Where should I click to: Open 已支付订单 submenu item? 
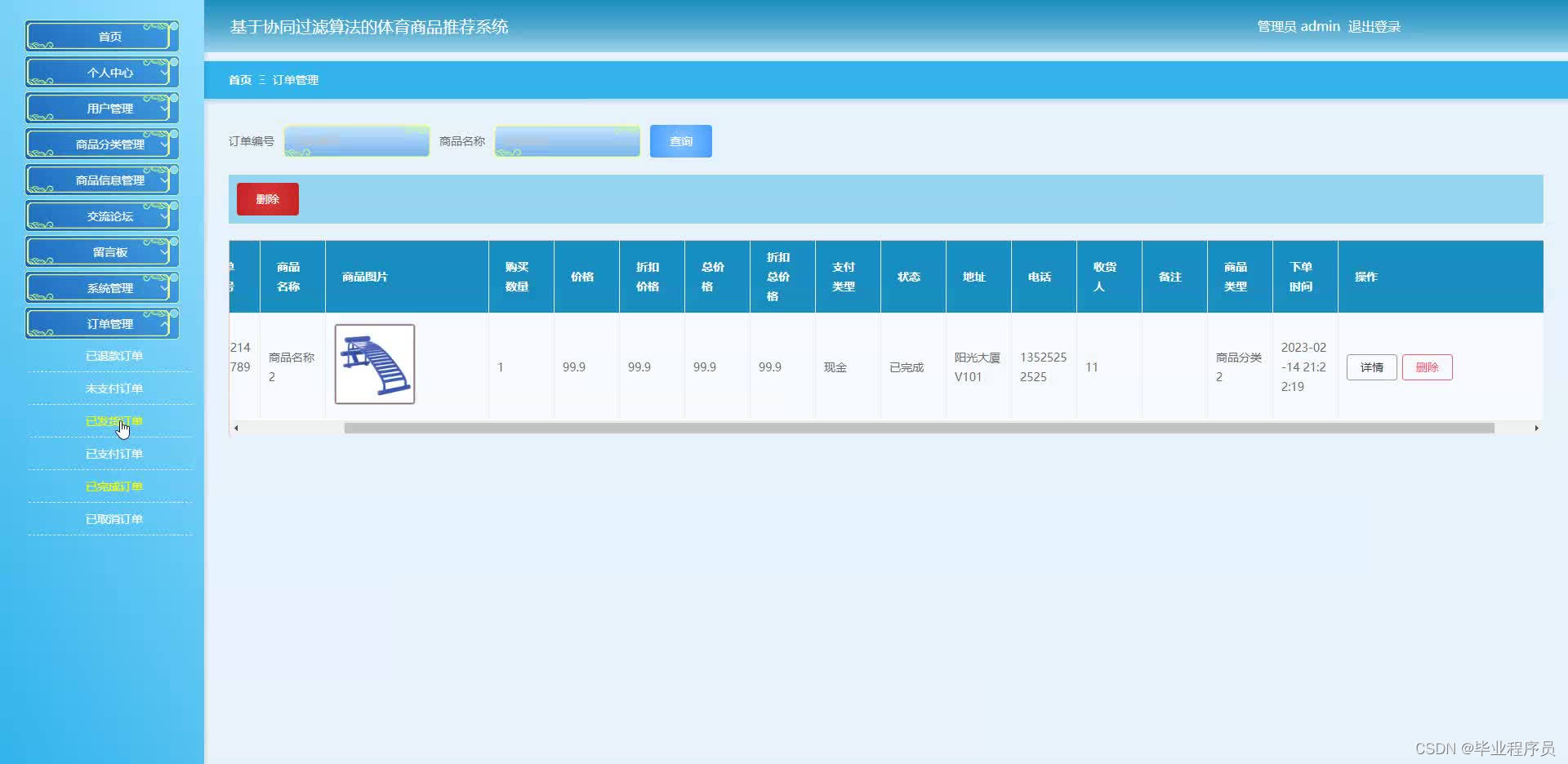click(114, 454)
